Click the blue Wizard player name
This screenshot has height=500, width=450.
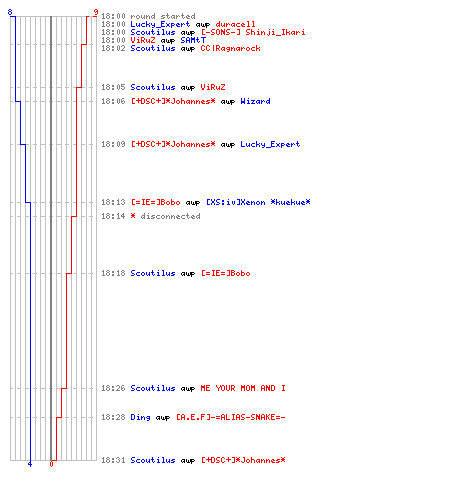[255, 101]
